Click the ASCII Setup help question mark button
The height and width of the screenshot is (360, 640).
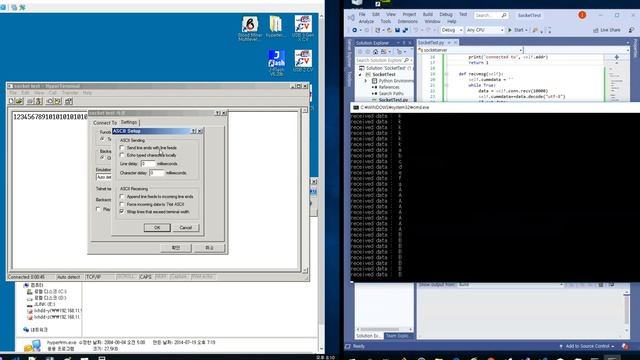194,131
